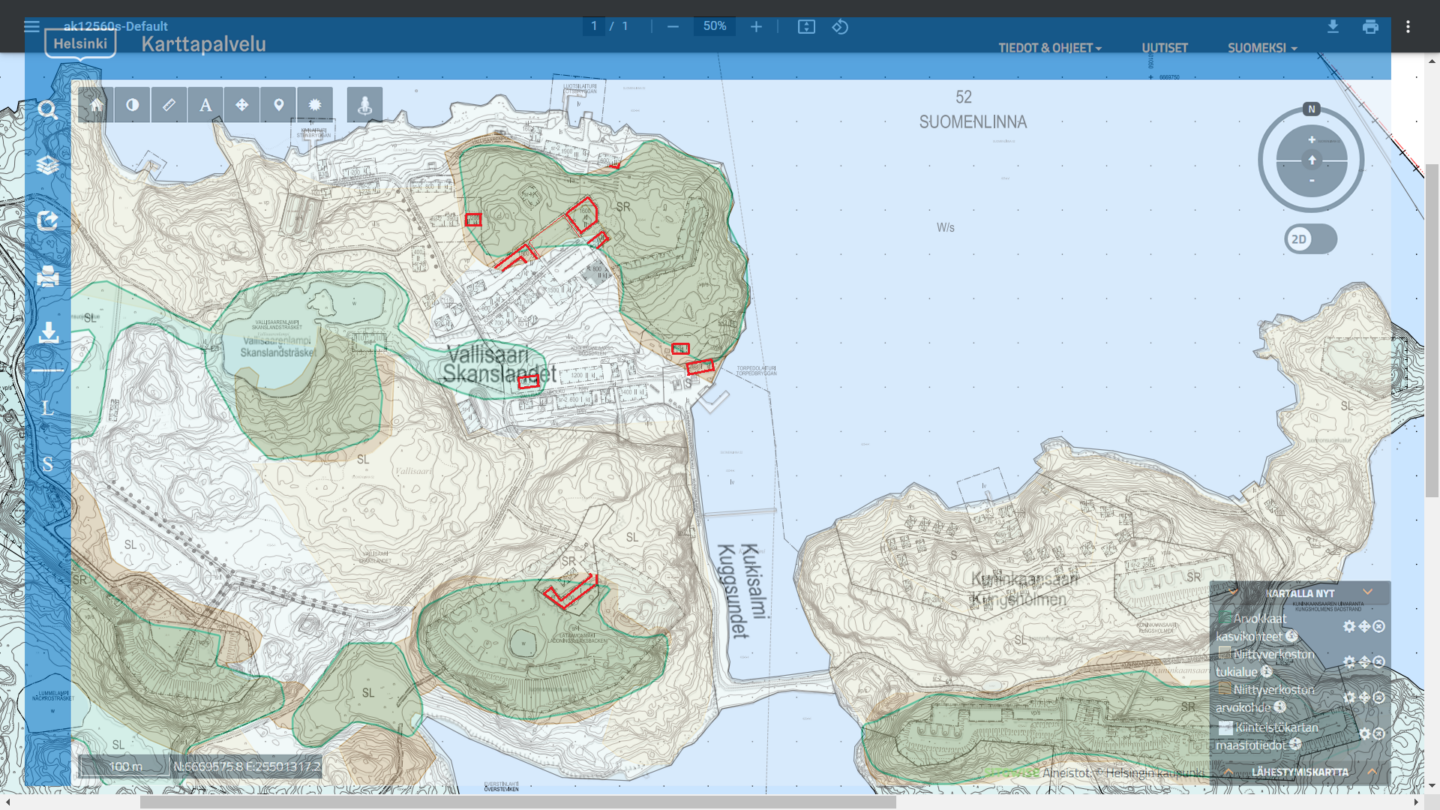Rotate the document with rotate icon
Image resolution: width=1440 pixels, height=810 pixels.
tap(840, 27)
